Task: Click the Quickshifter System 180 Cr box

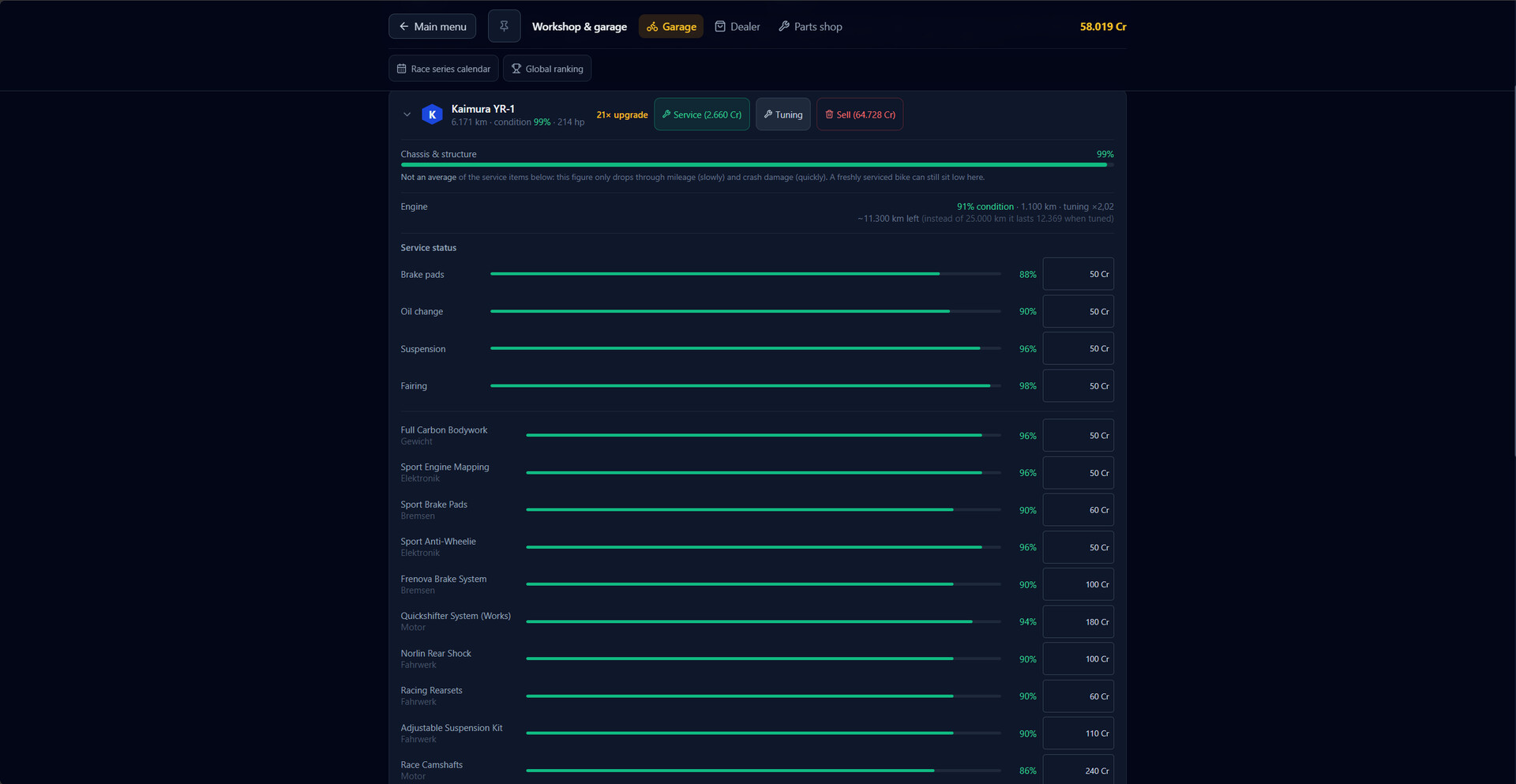Action: coord(1079,622)
